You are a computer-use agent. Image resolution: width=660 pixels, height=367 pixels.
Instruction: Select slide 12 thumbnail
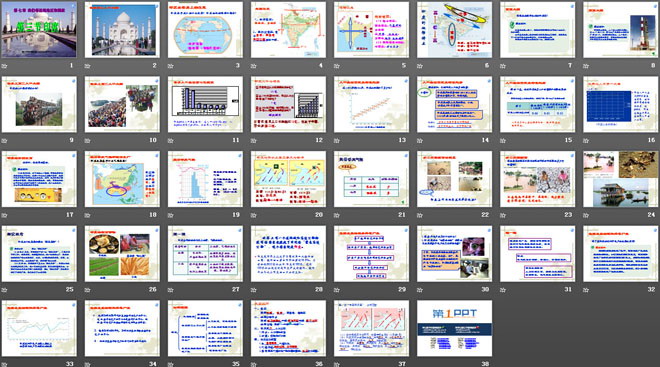(x=288, y=104)
